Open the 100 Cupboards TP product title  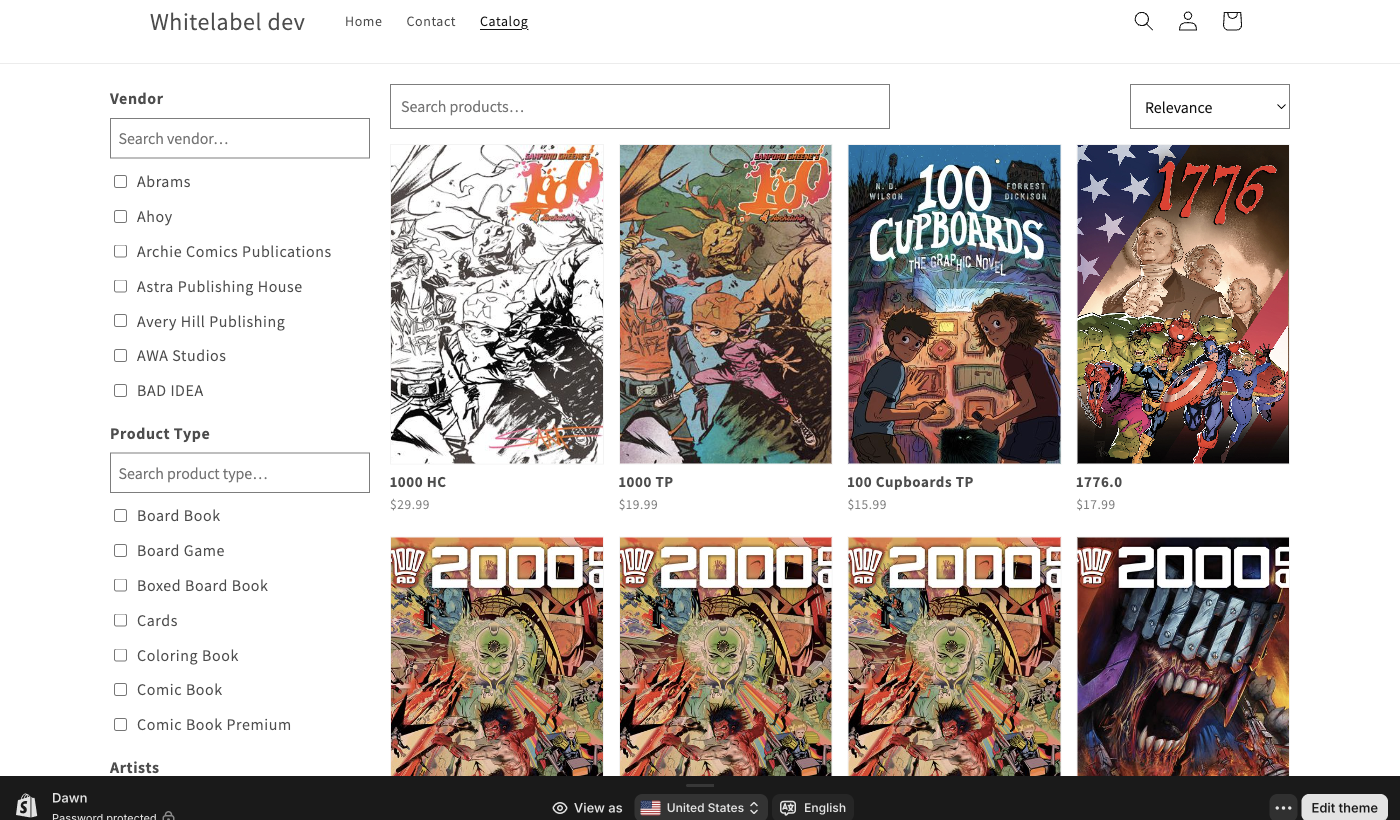(x=910, y=482)
